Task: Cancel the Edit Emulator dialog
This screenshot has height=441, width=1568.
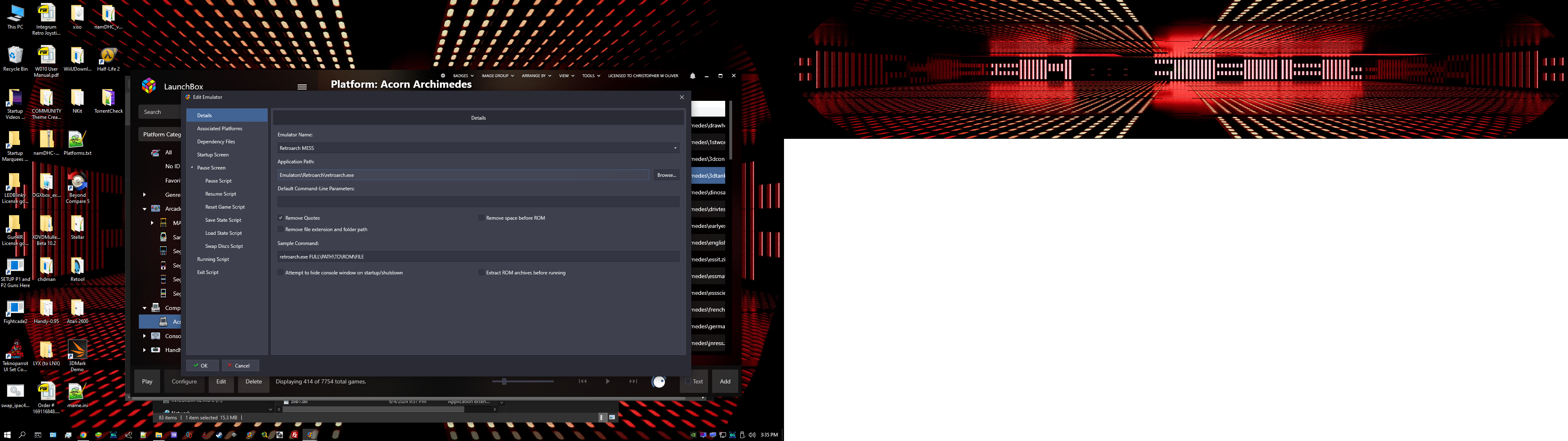Action: 241,365
